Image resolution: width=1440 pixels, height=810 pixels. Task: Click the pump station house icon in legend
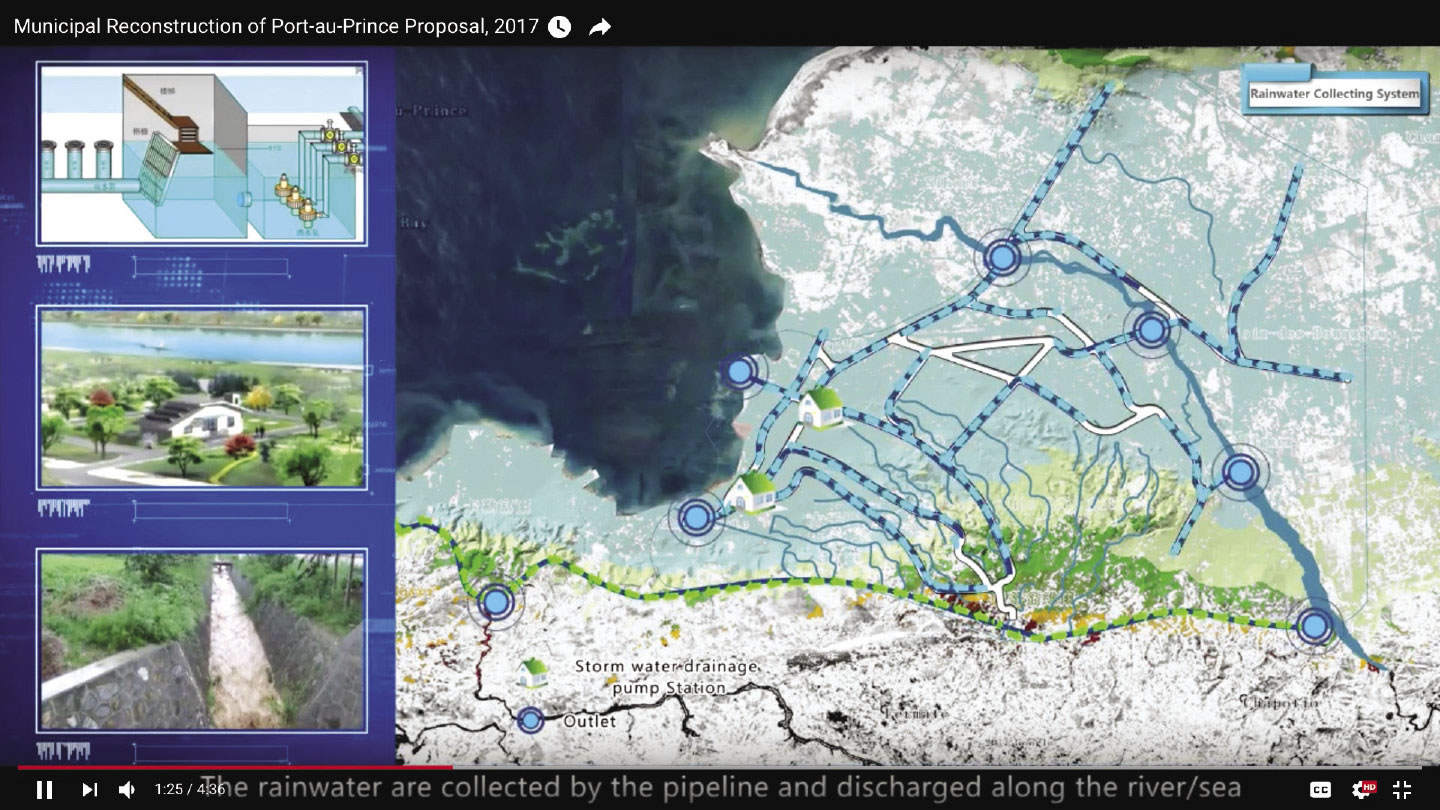(x=533, y=672)
